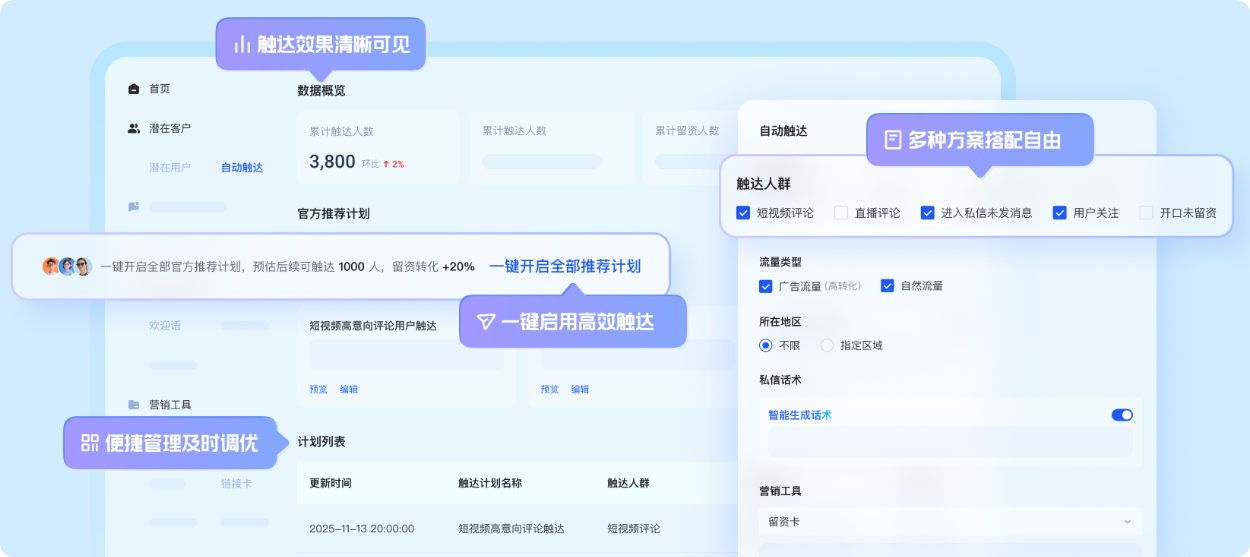Click the 所在地区 section label
Viewport: 1250px width, 557px height.
coord(781,322)
